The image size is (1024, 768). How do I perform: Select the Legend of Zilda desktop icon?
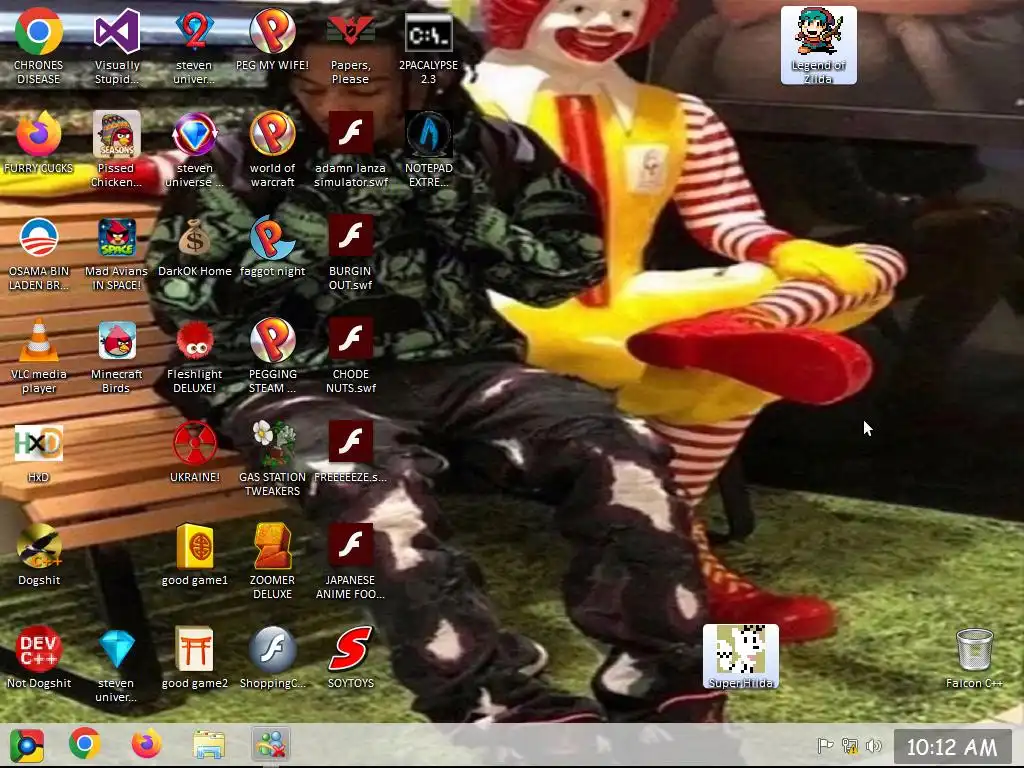818,46
